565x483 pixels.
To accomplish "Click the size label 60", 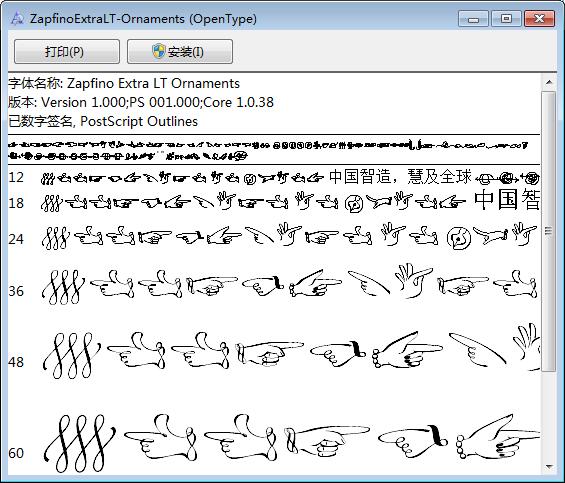I will pos(16,453).
